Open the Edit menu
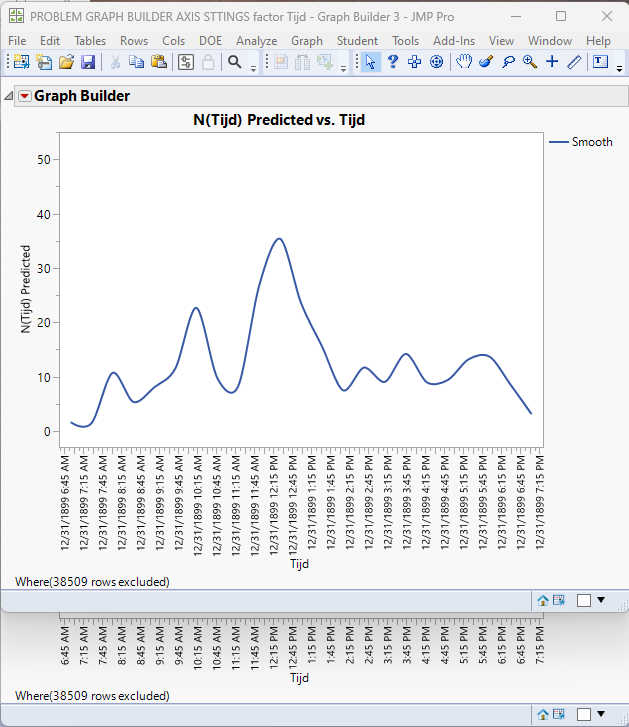Image resolution: width=629 pixels, height=727 pixels. tap(50, 41)
